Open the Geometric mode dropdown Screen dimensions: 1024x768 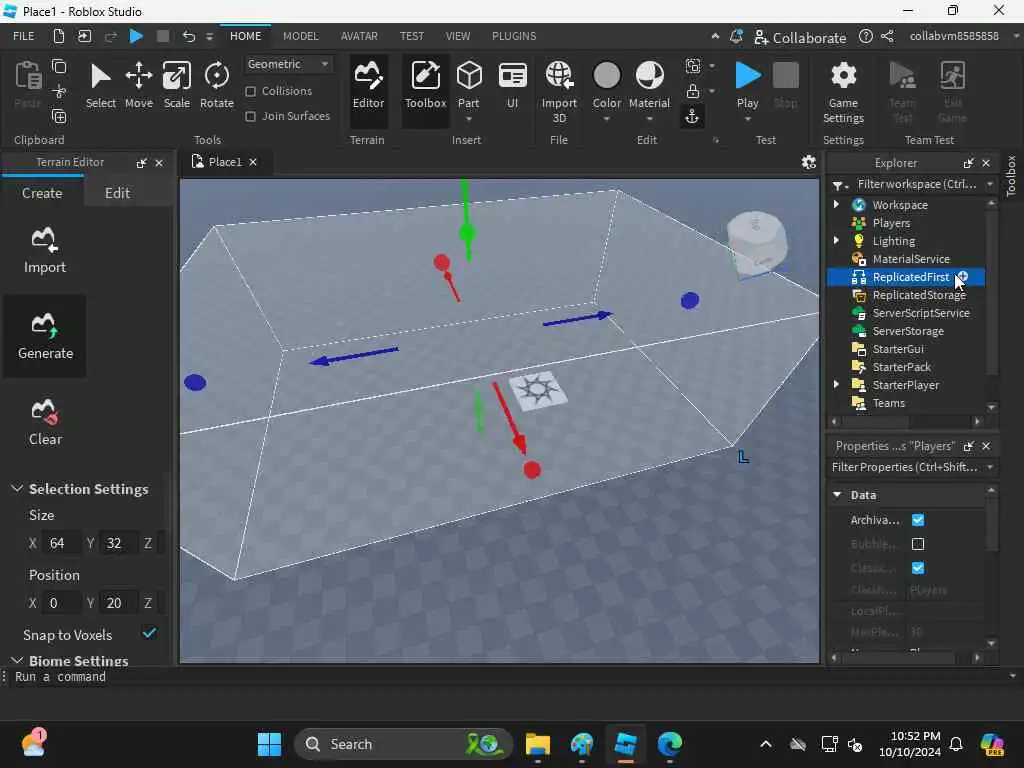click(288, 64)
